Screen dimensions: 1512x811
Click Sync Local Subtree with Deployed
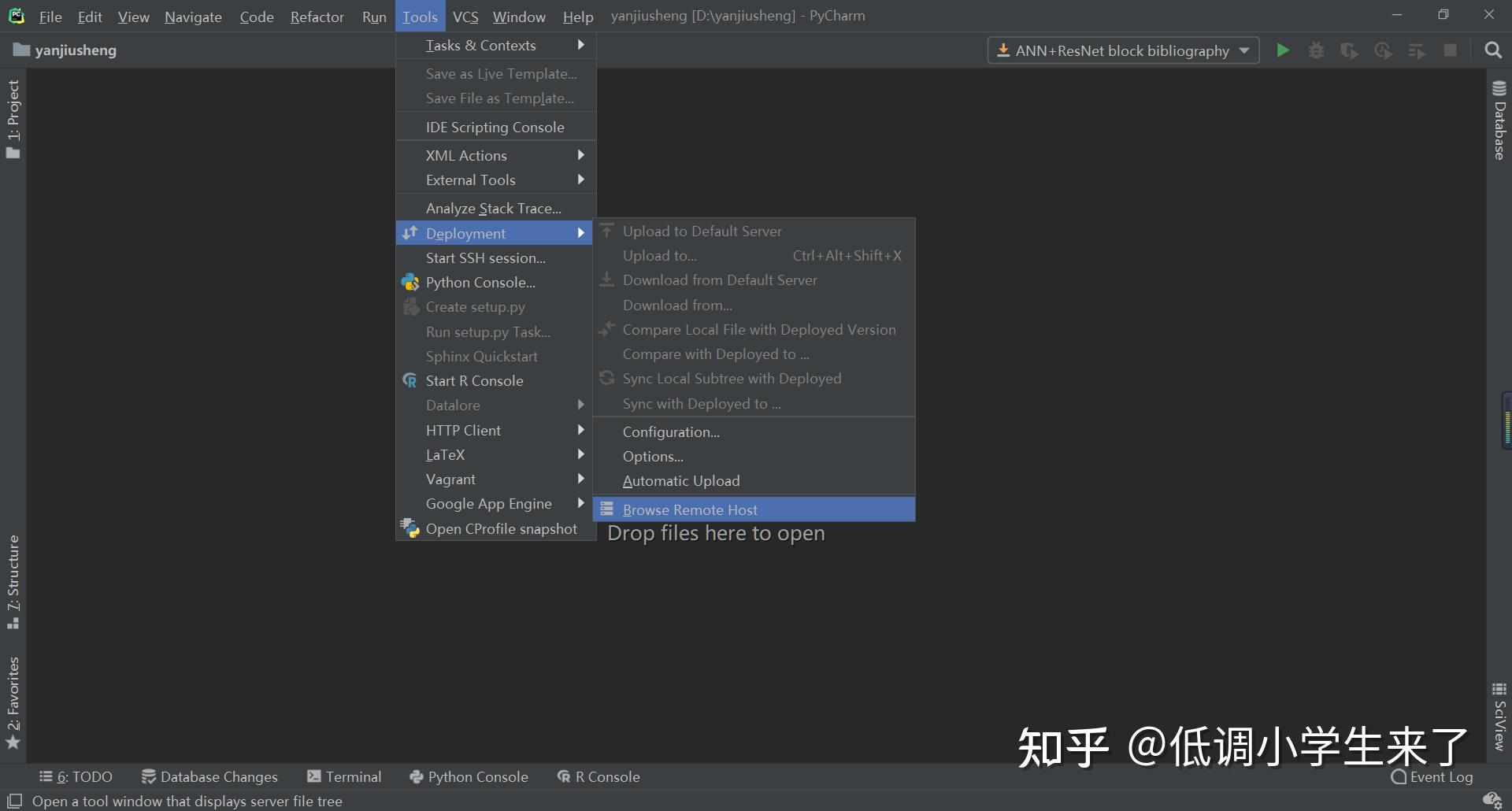(754, 378)
